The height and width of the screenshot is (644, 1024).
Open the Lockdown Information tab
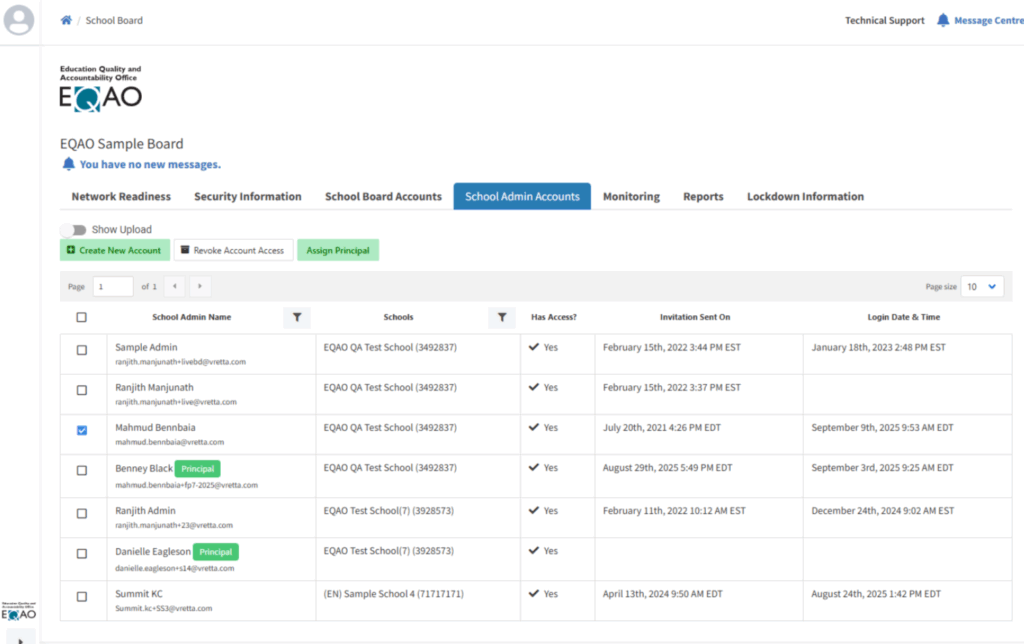(x=805, y=197)
